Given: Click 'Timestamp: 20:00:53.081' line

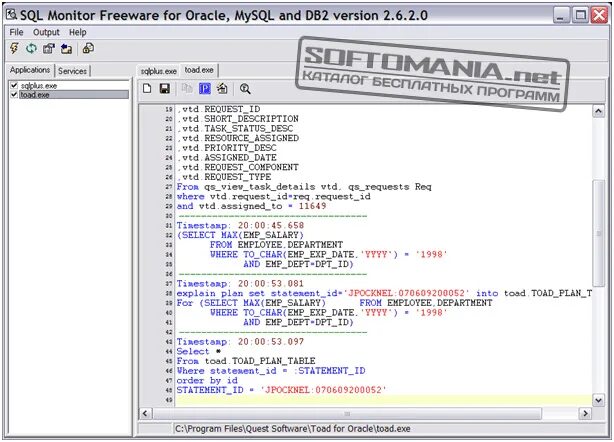Looking at the screenshot, I should [x=240, y=284].
